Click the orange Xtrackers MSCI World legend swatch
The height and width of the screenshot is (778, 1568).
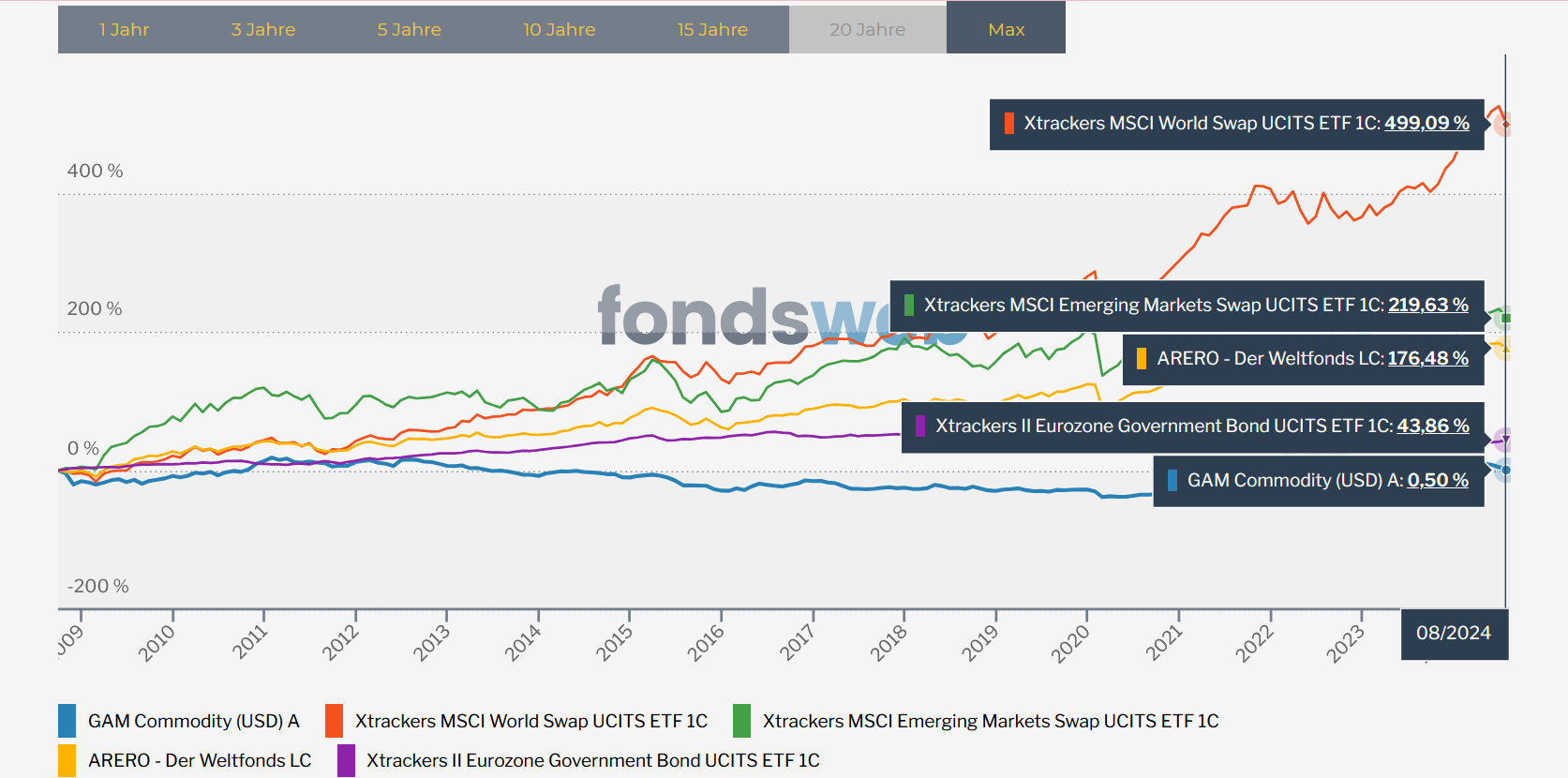(x=335, y=721)
